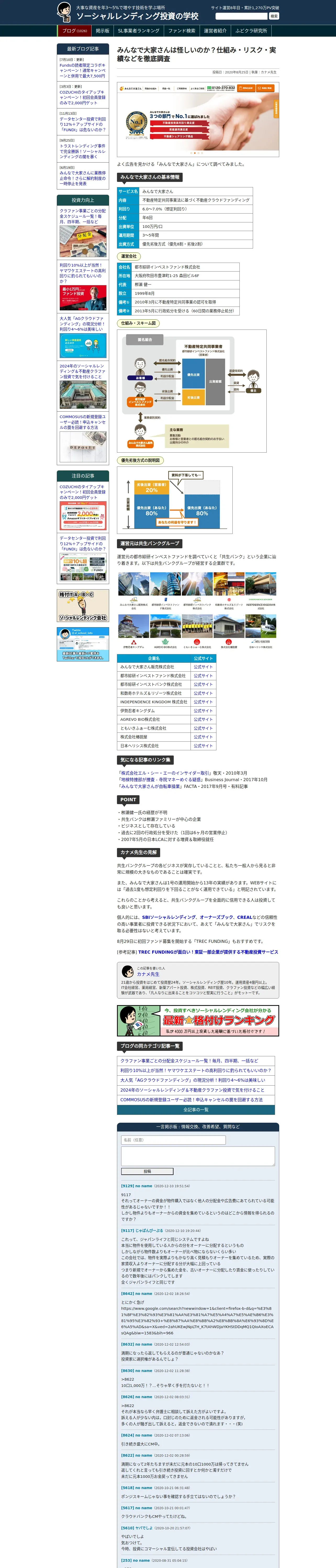This screenshot has width=336, height=1568.
Task: Open TREC FUNDINGが面白い reference article link
Action: [208, 952]
